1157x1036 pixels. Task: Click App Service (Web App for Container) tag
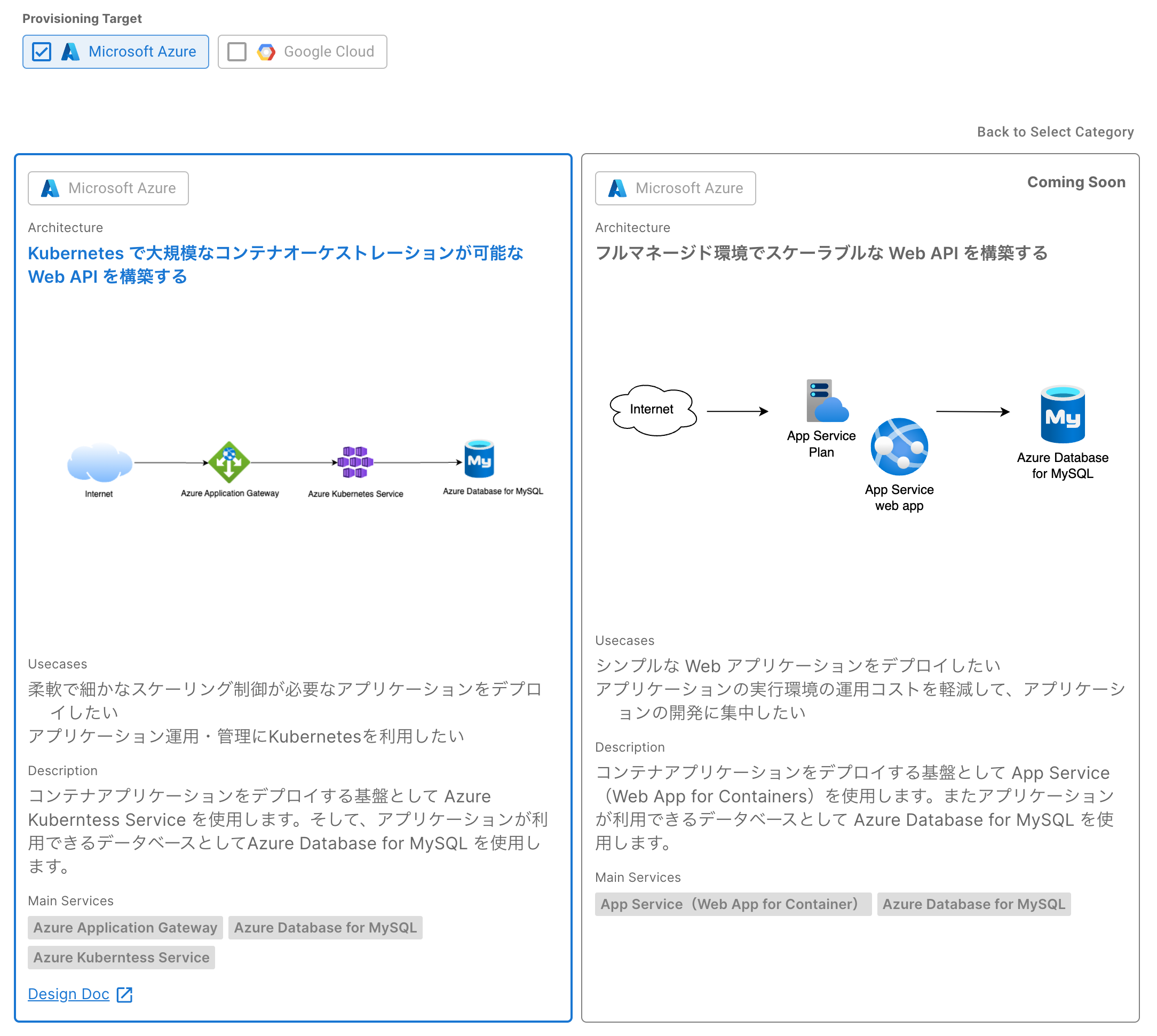click(733, 905)
